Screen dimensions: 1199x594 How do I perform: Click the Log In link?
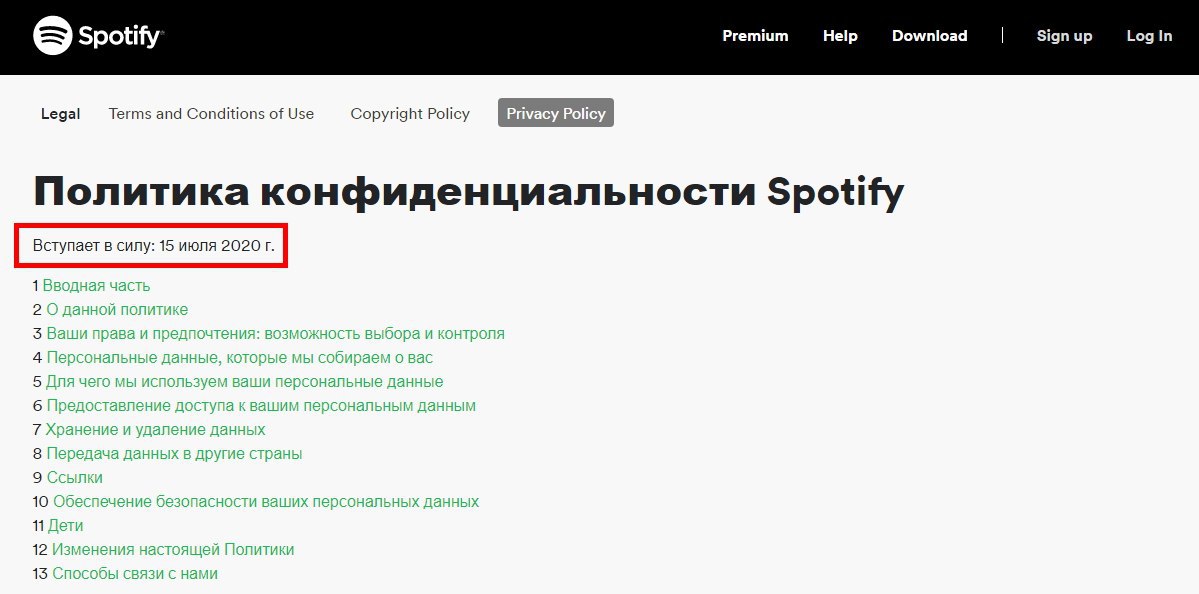point(1149,36)
